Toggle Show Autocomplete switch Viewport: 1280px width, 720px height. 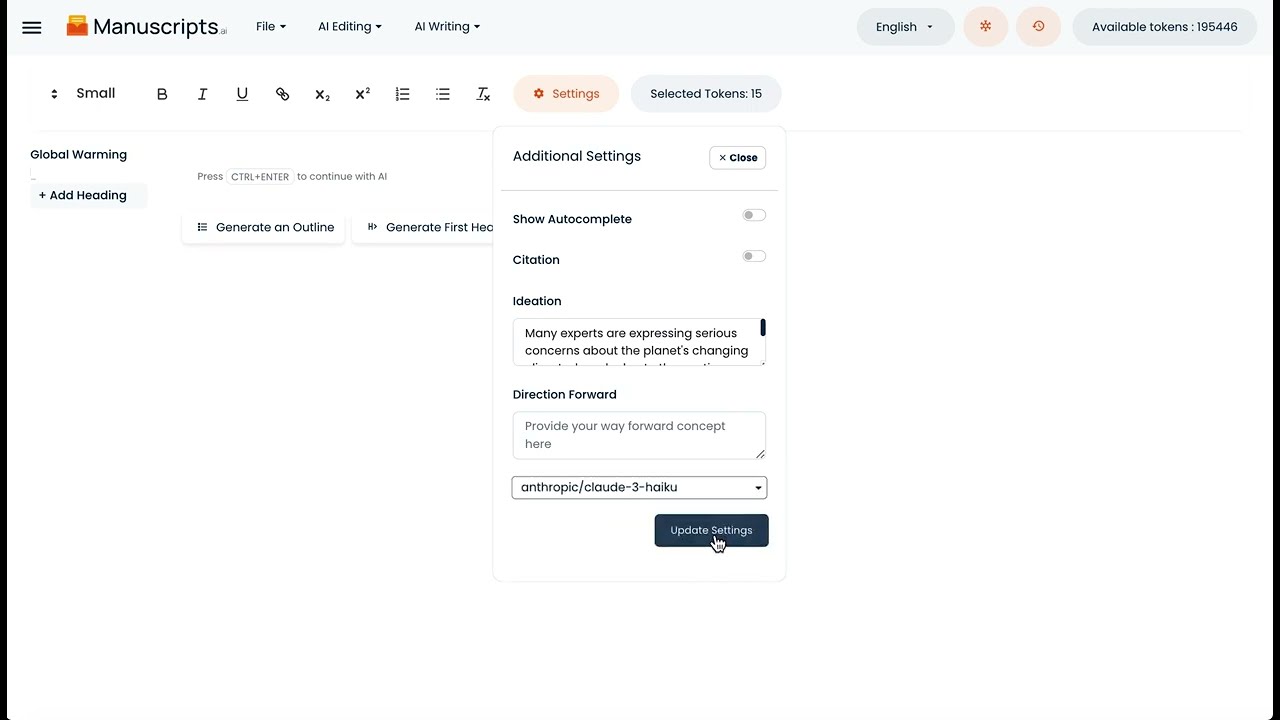pos(754,215)
